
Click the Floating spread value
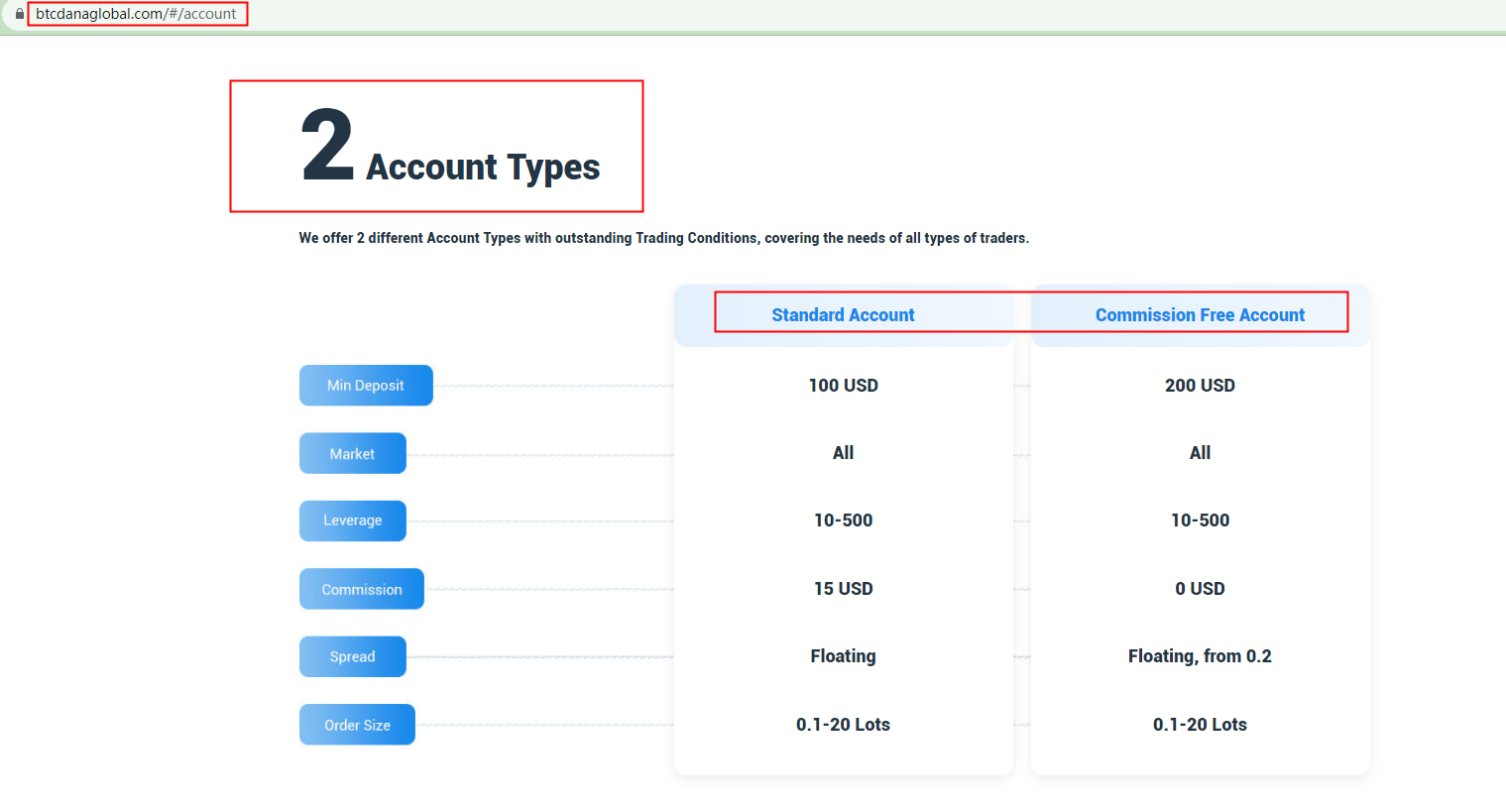point(843,655)
